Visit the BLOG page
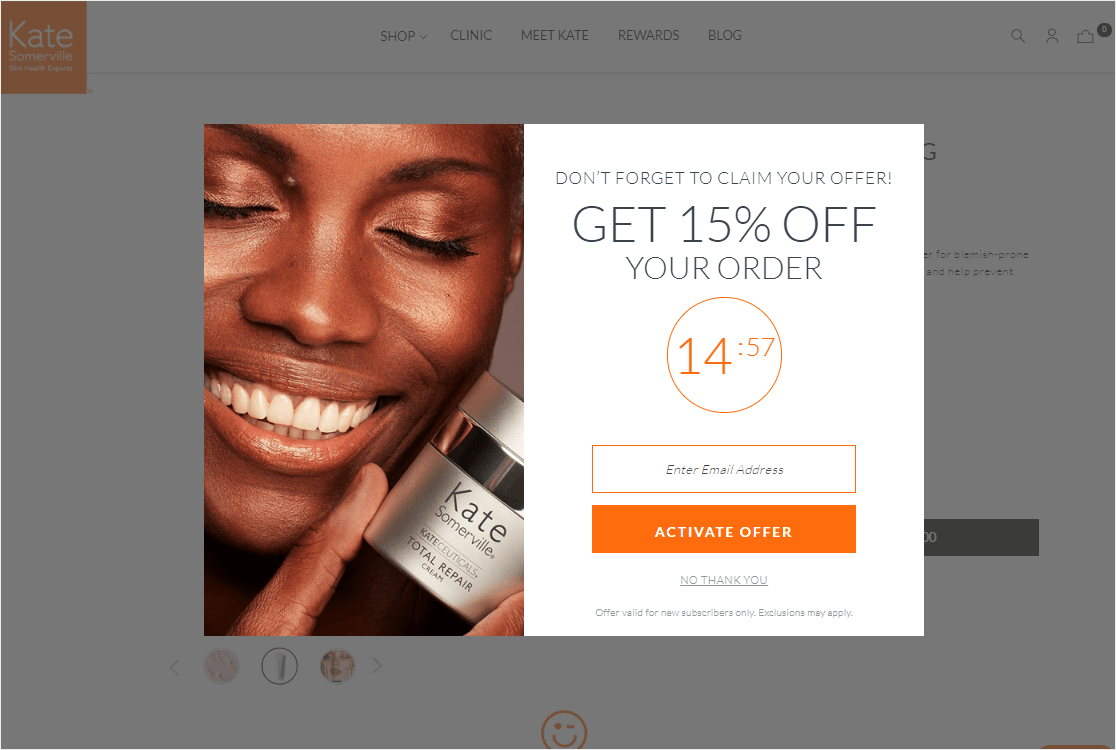The image size is (1116, 750). [725, 35]
